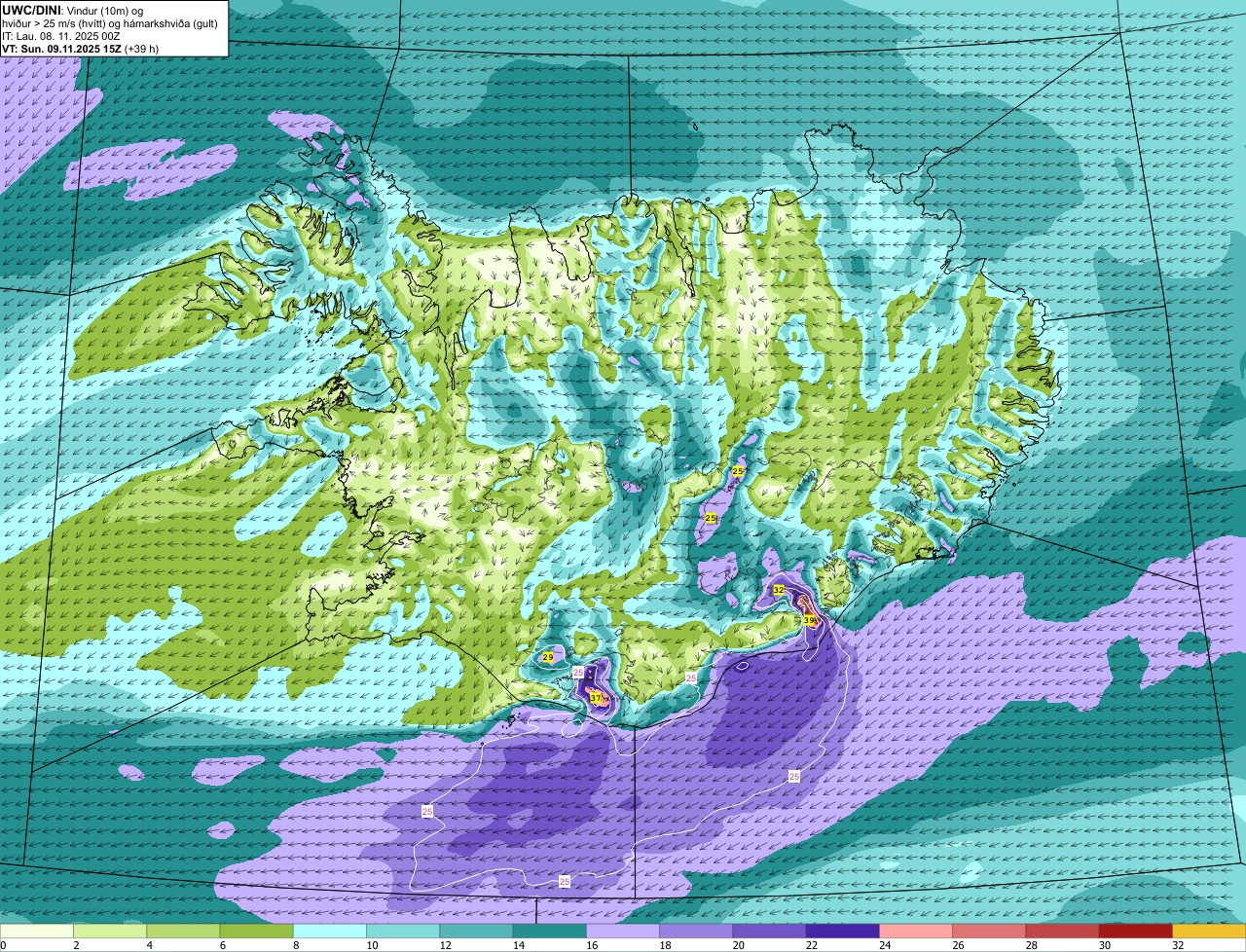Pick the orange-yellow swatch above 32
The height and width of the screenshot is (952, 1246).
pyautogui.click(x=1209, y=931)
